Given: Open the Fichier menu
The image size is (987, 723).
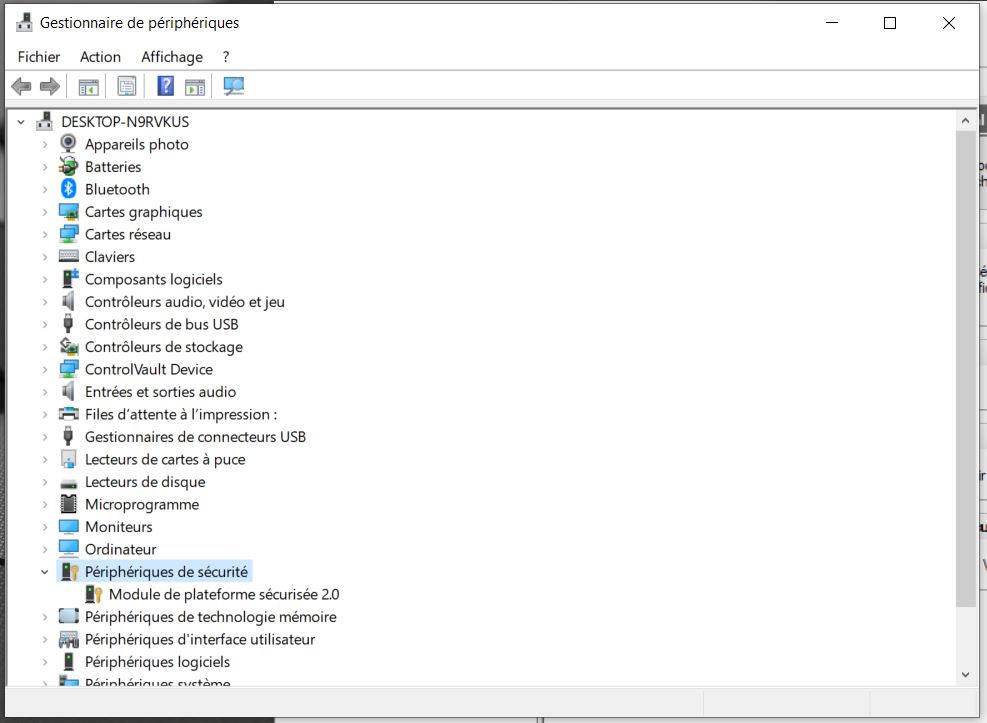Looking at the screenshot, I should tap(39, 57).
